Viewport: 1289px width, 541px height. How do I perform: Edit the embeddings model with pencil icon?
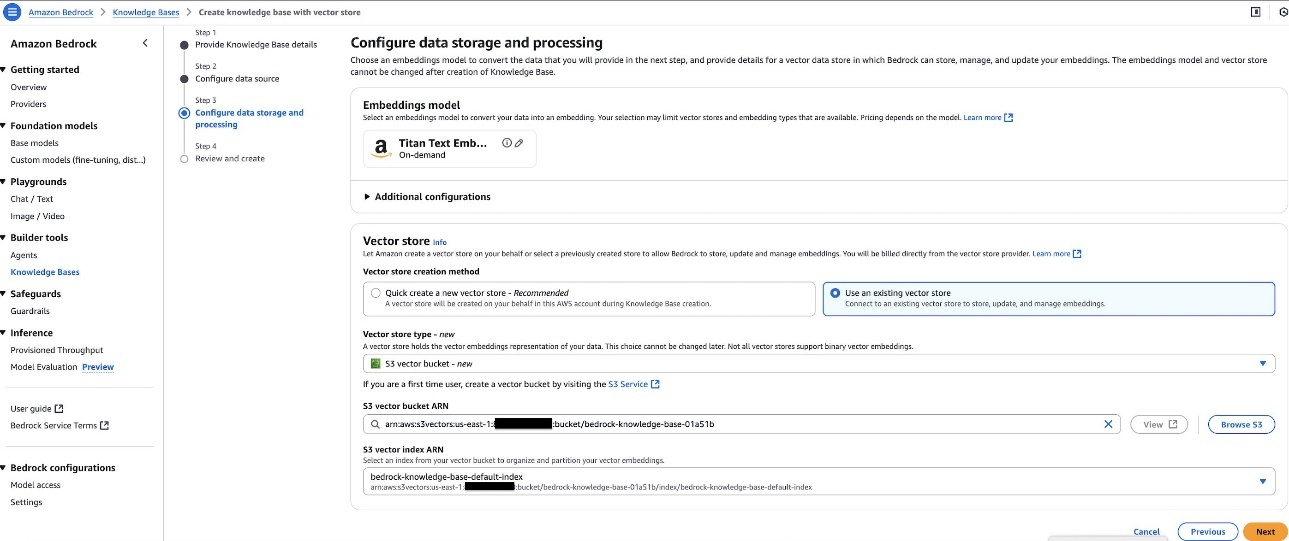click(519, 143)
